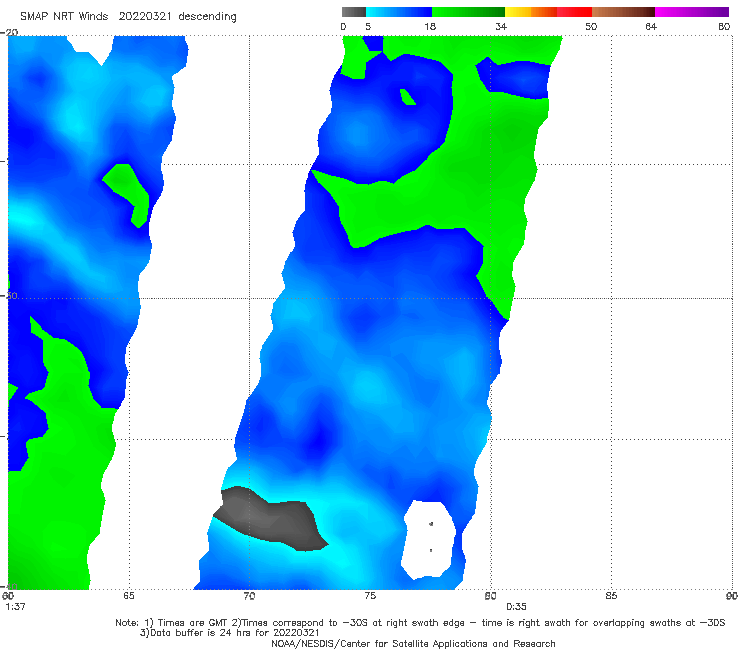
Task: Click the "SMAP NRT Winds" title text
Action: click(64, 17)
